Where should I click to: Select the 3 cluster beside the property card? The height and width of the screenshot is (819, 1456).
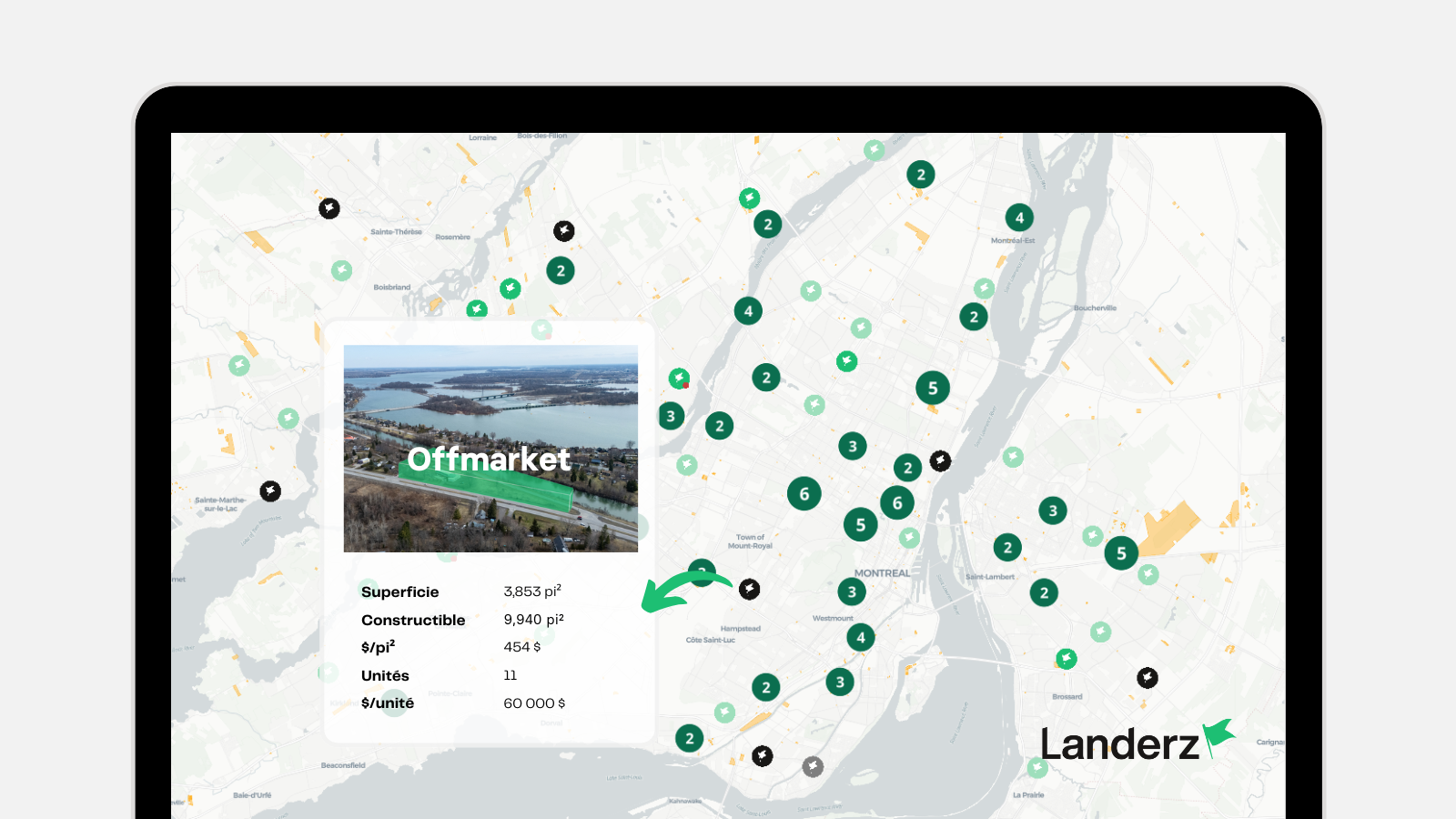(x=670, y=415)
